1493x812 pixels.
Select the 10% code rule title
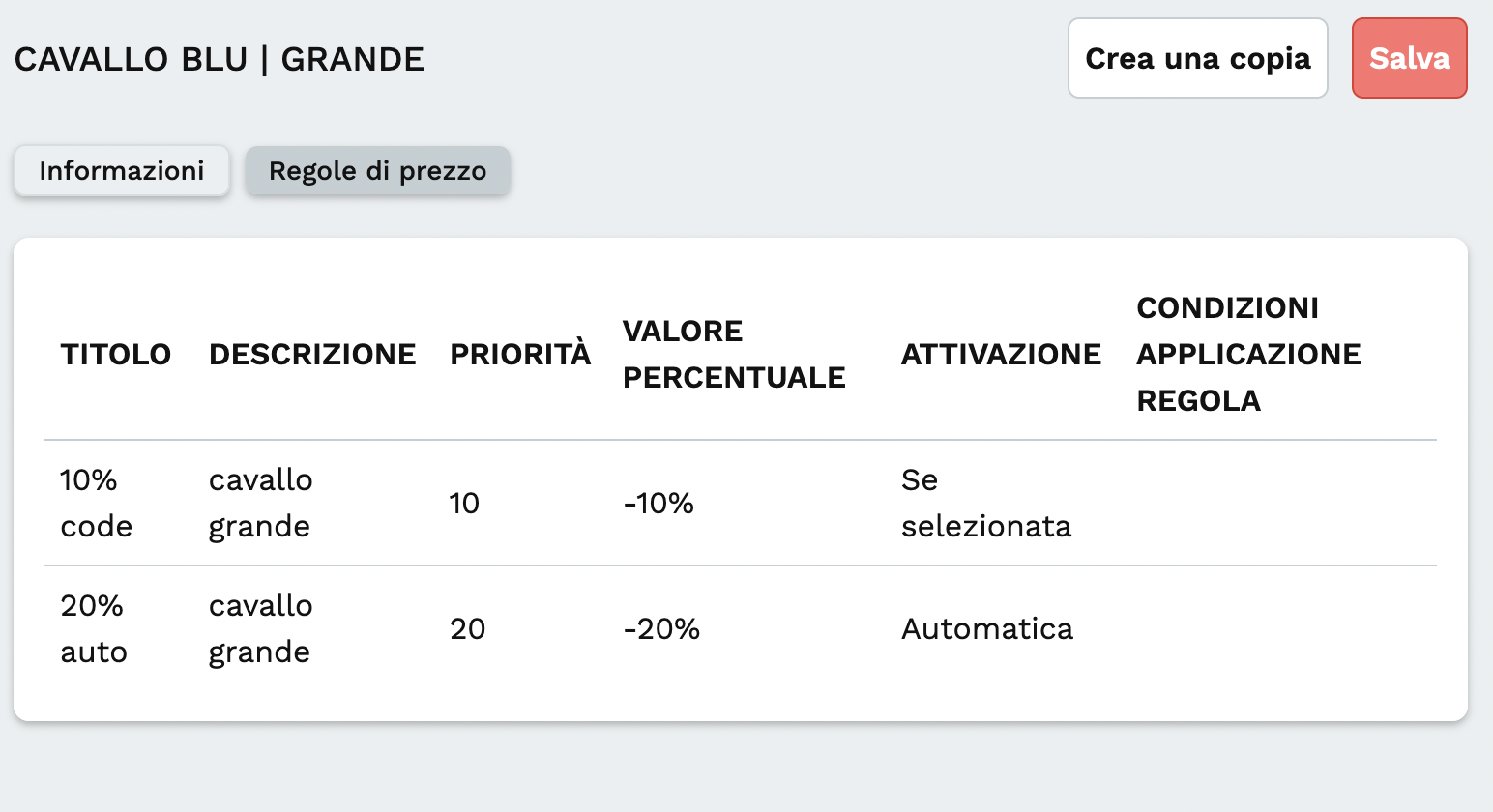click(x=96, y=503)
